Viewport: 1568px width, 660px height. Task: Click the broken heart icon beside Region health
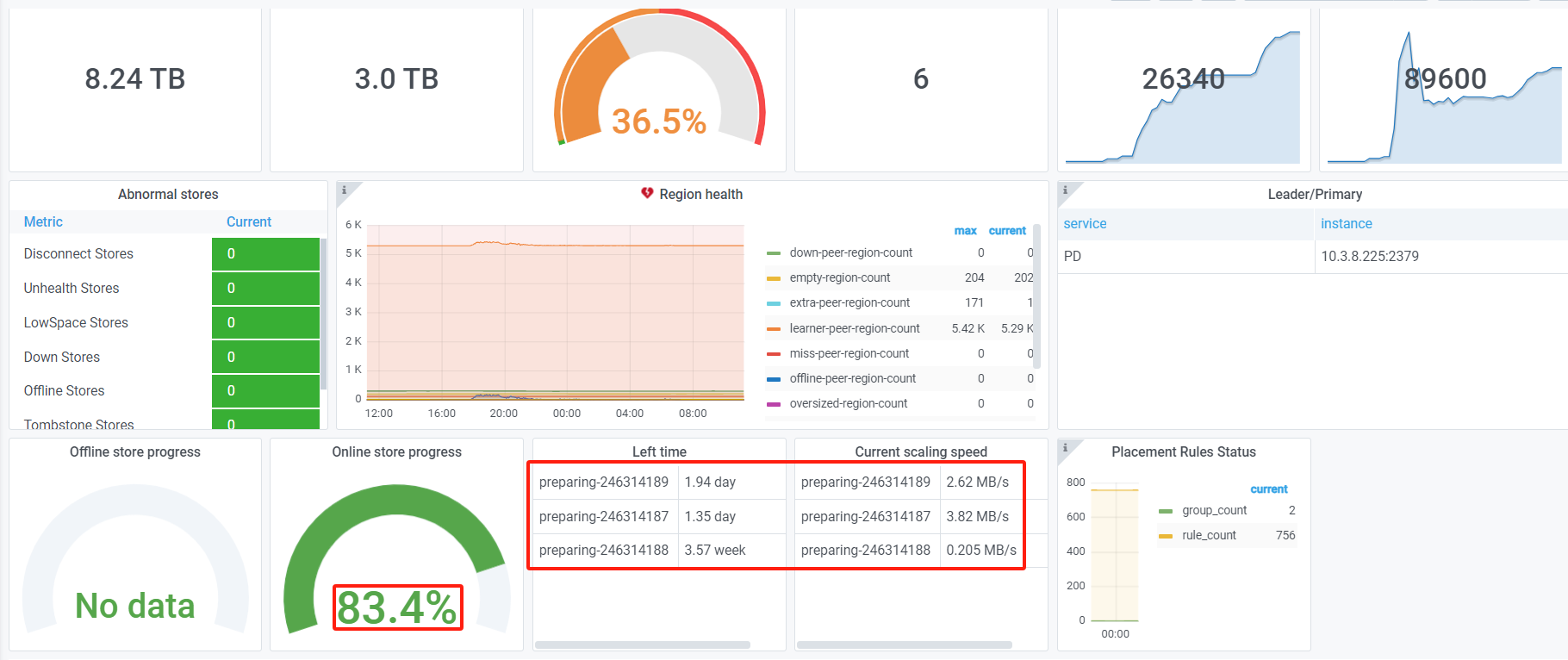click(x=647, y=194)
